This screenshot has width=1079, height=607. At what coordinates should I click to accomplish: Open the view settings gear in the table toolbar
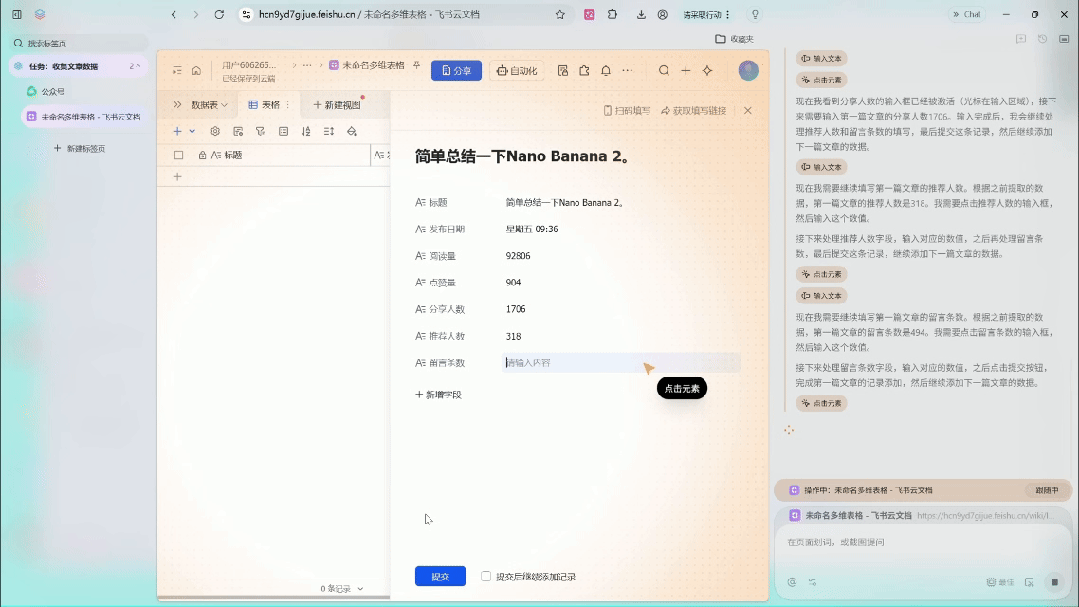pyautogui.click(x=215, y=131)
